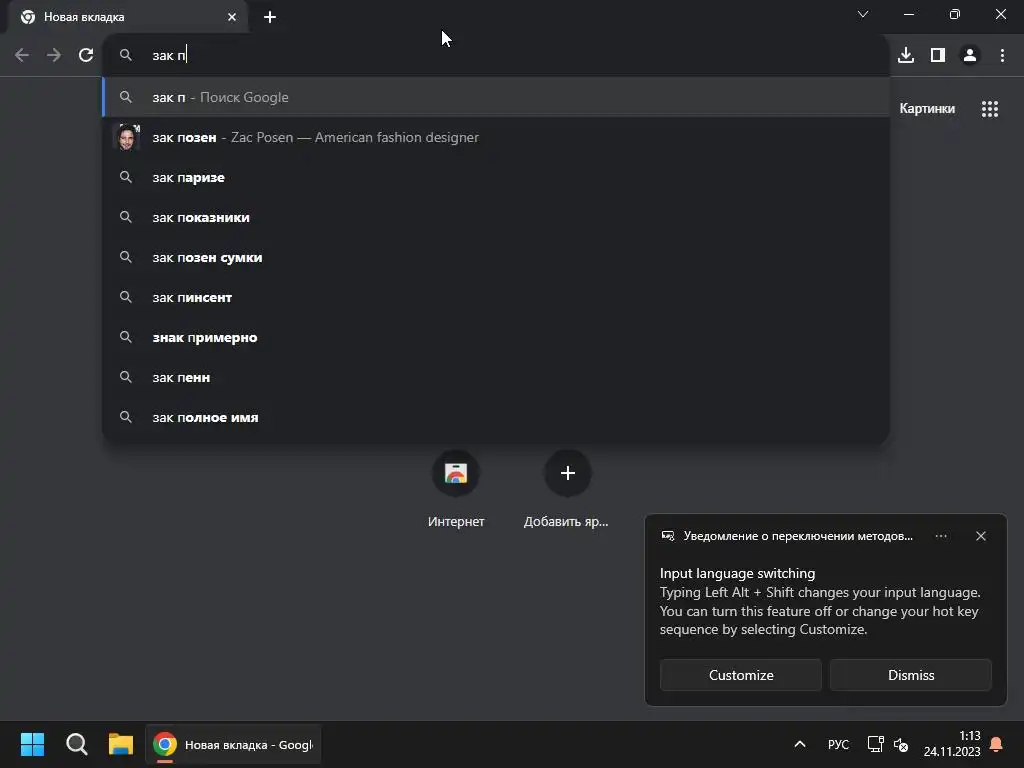This screenshot has width=1024, height=768.
Task: Open the notification options ellipsis
Action: click(941, 536)
